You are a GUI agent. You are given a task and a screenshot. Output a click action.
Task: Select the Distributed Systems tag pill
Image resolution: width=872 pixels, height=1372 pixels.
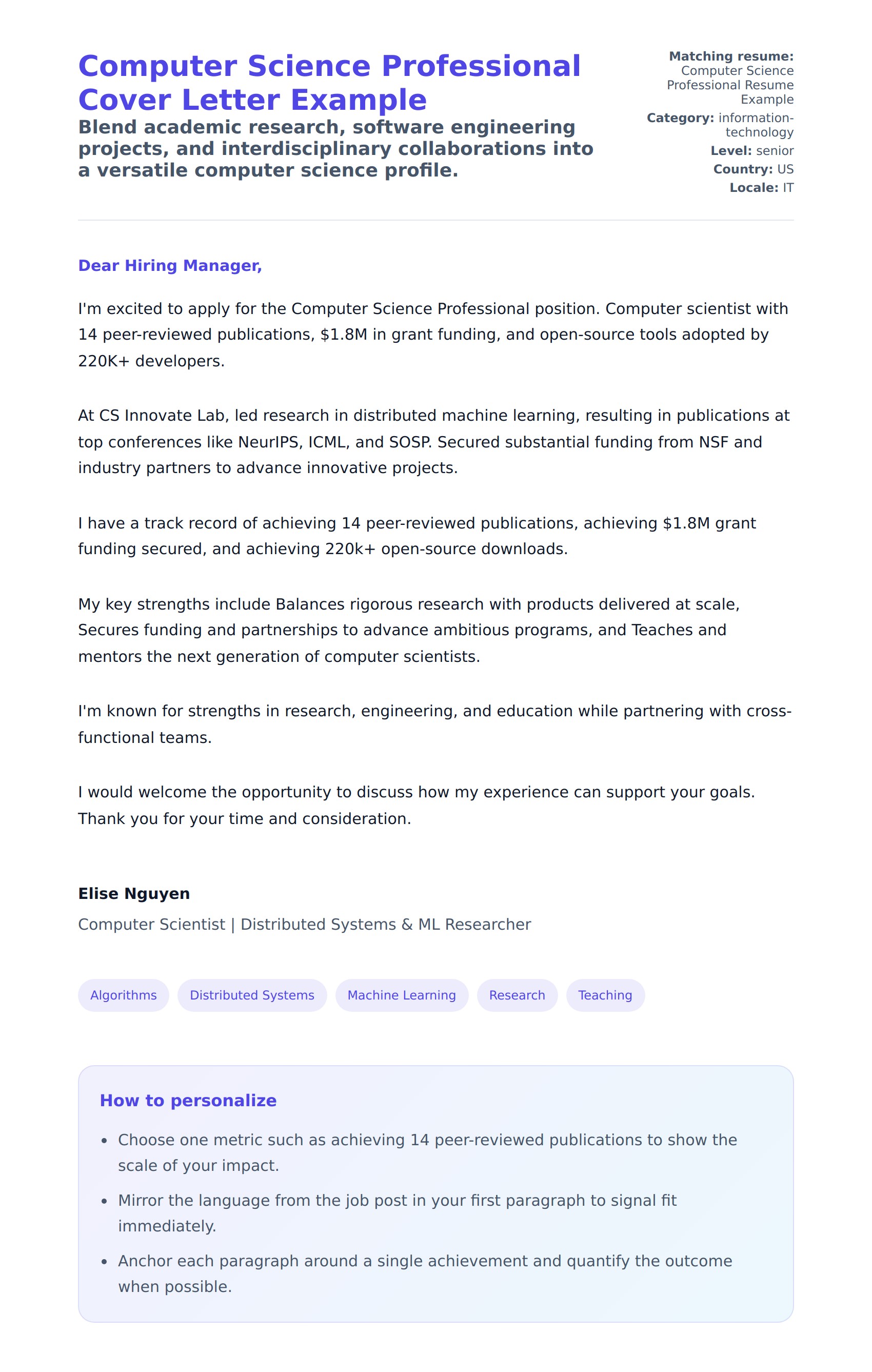pyautogui.click(x=252, y=995)
